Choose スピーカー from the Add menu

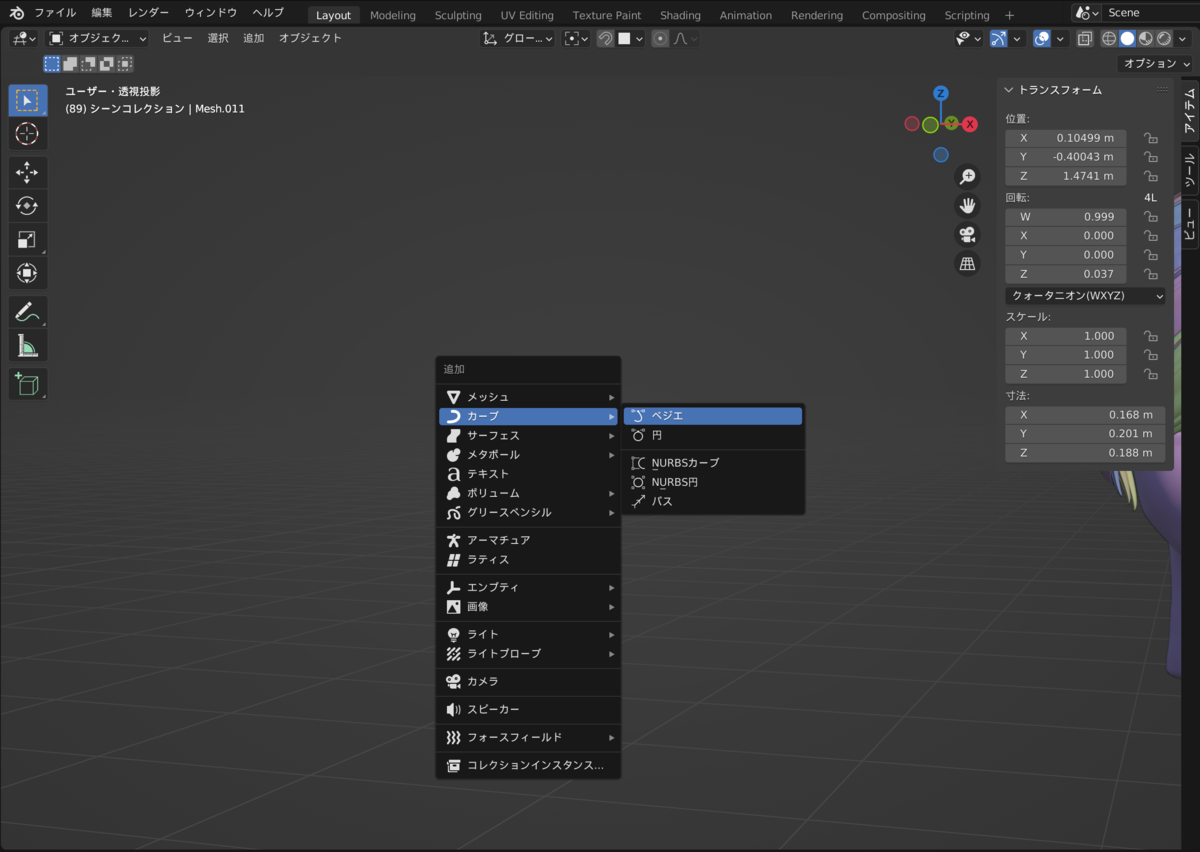click(529, 709)
